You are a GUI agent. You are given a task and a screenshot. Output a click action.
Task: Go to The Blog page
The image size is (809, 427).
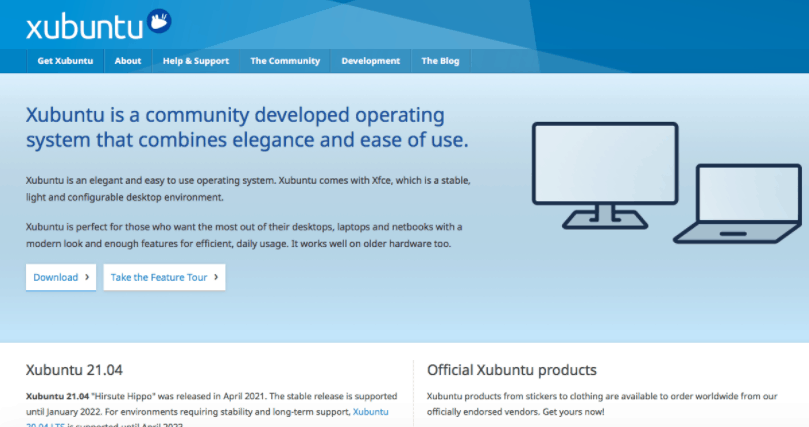tap(440, 61)
